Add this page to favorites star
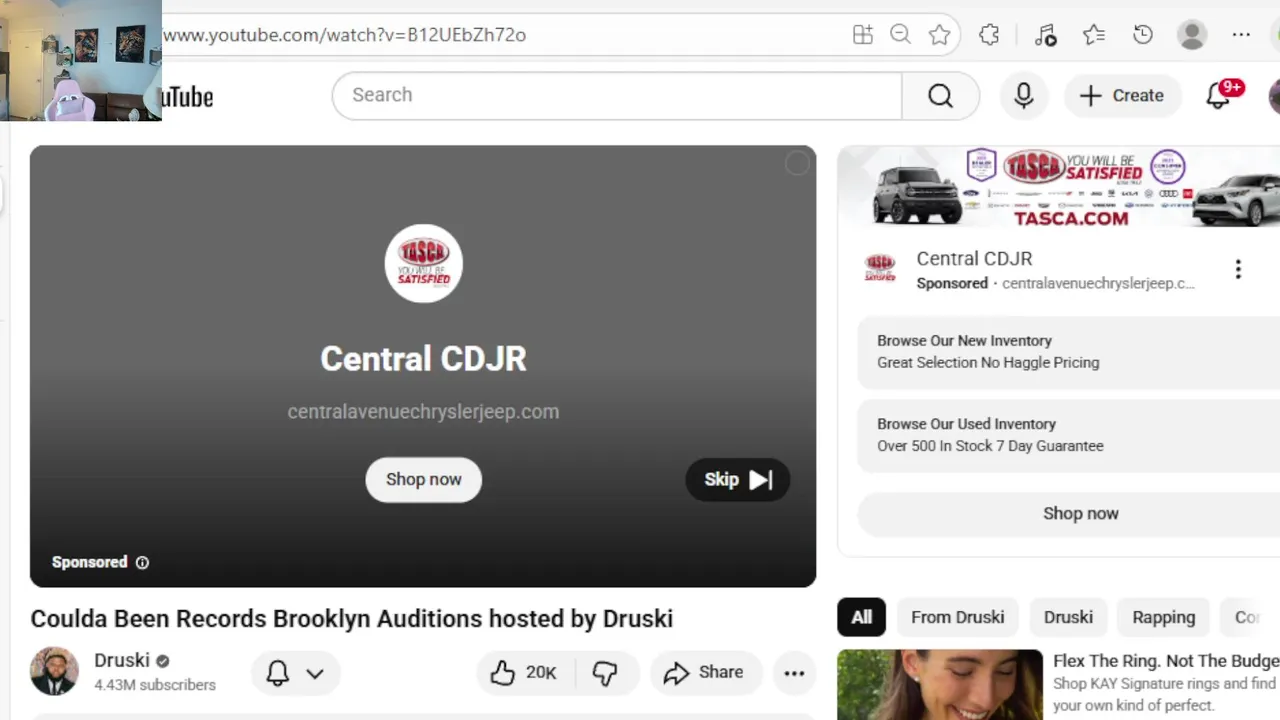 pos(939,35)
